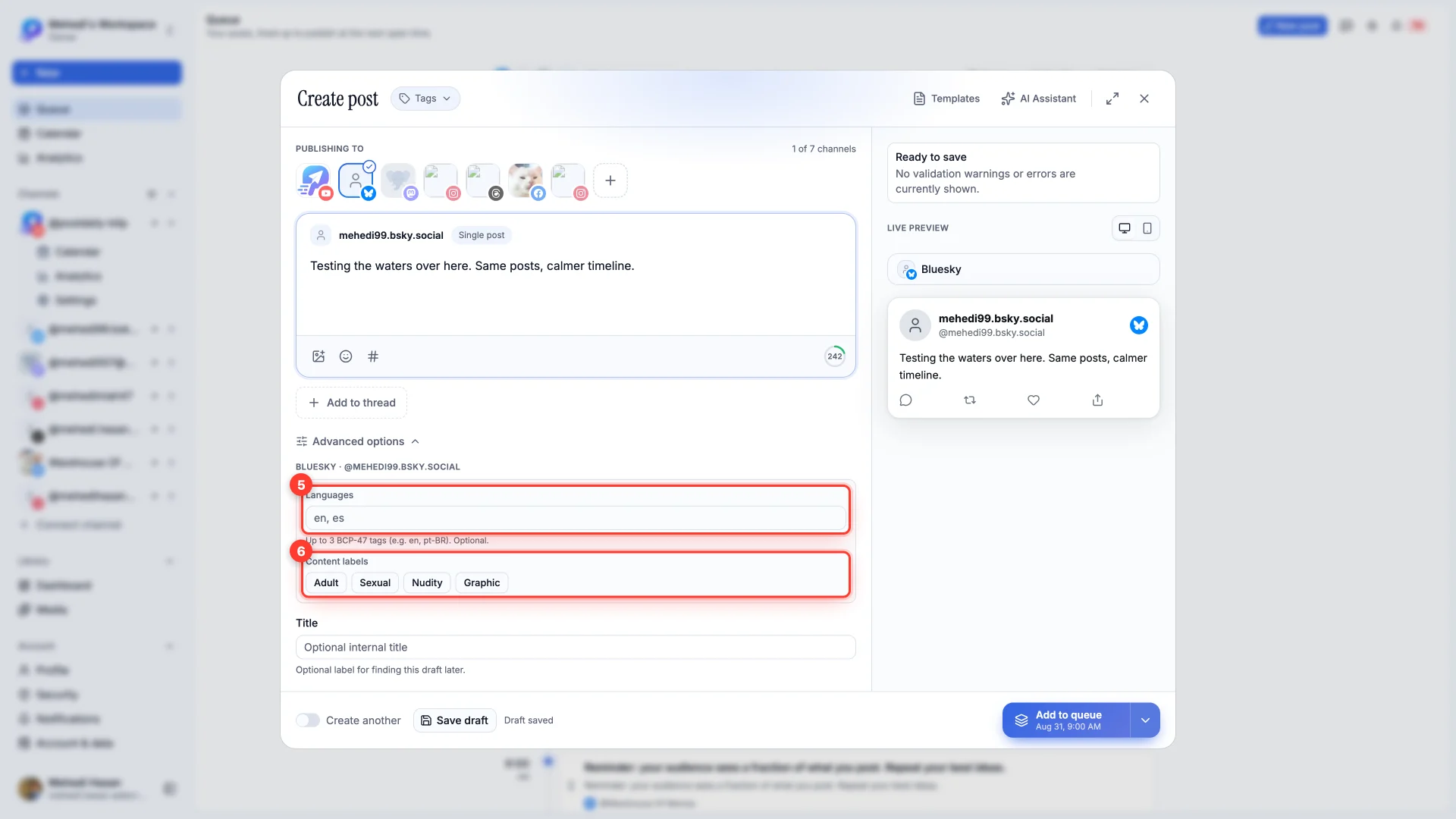
Task: Collapse the Advanced options section
Action: tap(357, 441)
